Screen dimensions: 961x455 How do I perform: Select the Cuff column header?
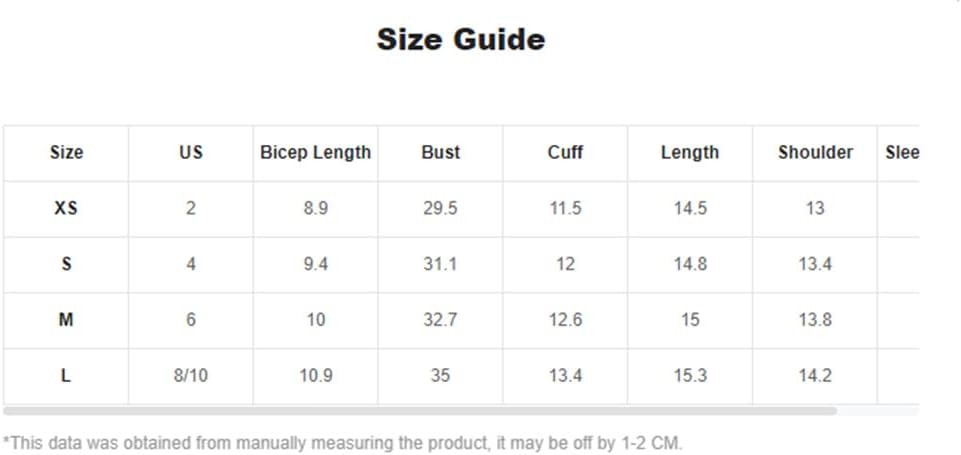[565, 153]
